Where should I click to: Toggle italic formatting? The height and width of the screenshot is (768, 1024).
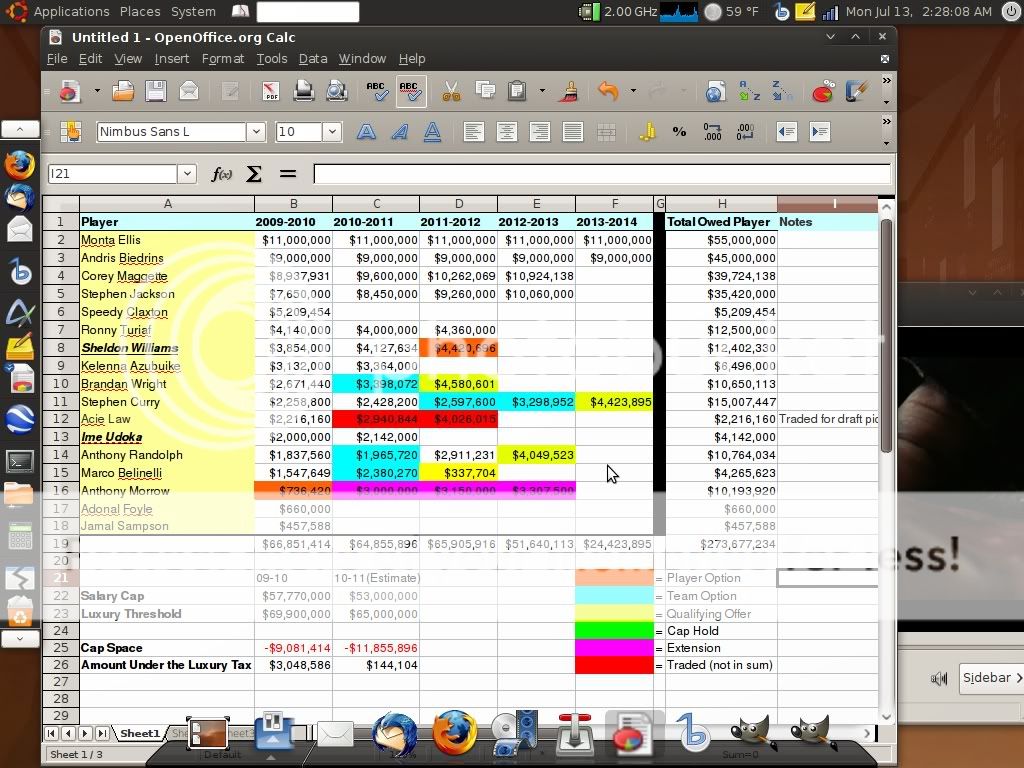tap(399, 132)
